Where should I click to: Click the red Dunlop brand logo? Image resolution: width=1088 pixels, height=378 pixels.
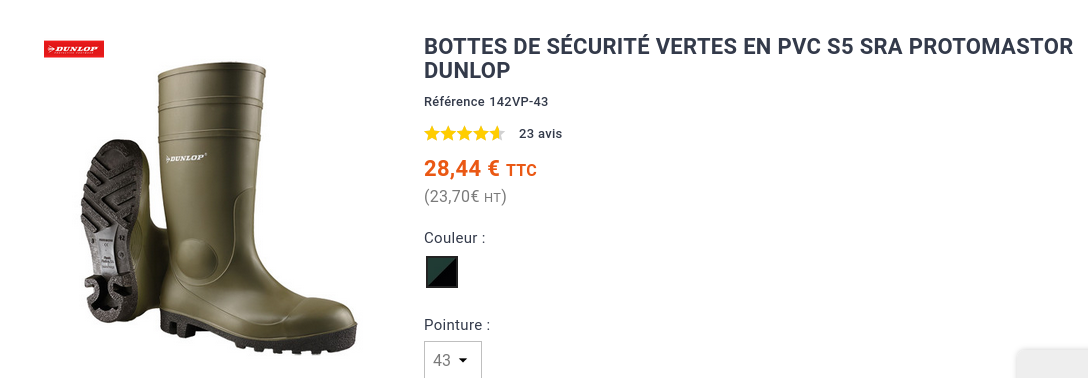[x=74, y=49]
